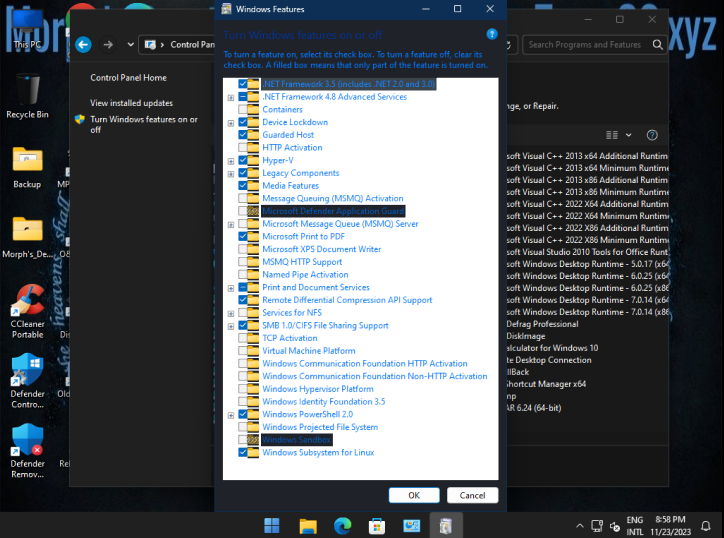Select the Backup folder on desktop
The height and width of the screenshot is (538, 724).
[27, 167]
